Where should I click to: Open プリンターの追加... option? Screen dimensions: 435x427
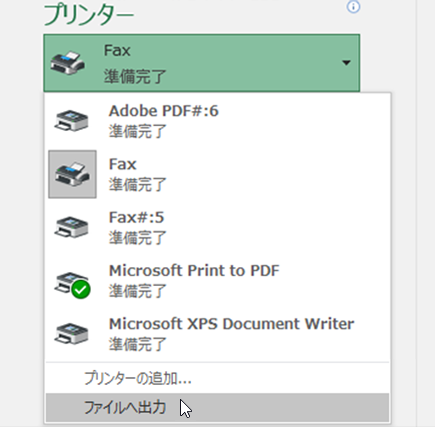pyautogui.click(x=217, y=378)
